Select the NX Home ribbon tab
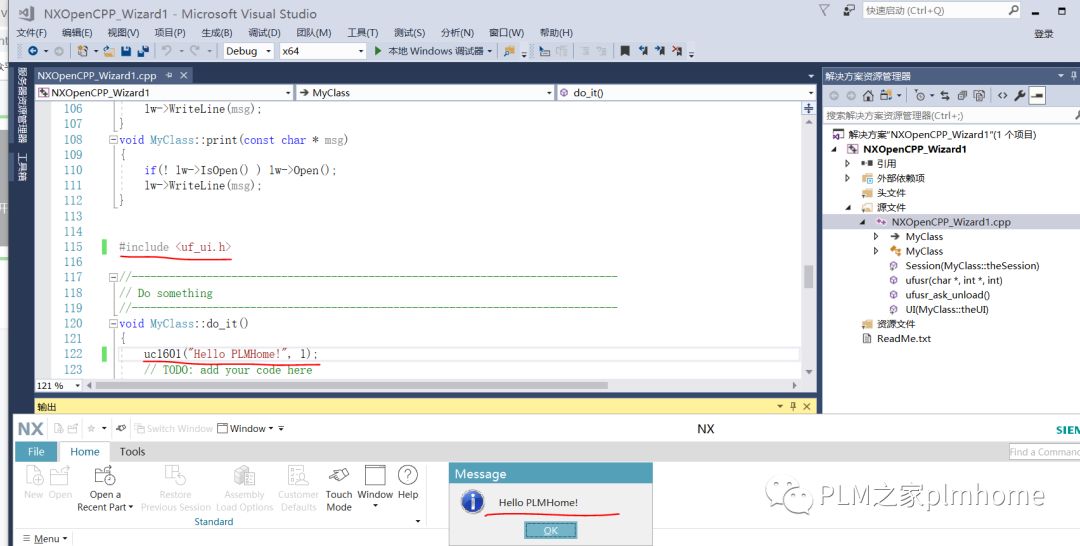Image resolution: width=1080 pixels, height=546 pixels. tap(85, 452)
